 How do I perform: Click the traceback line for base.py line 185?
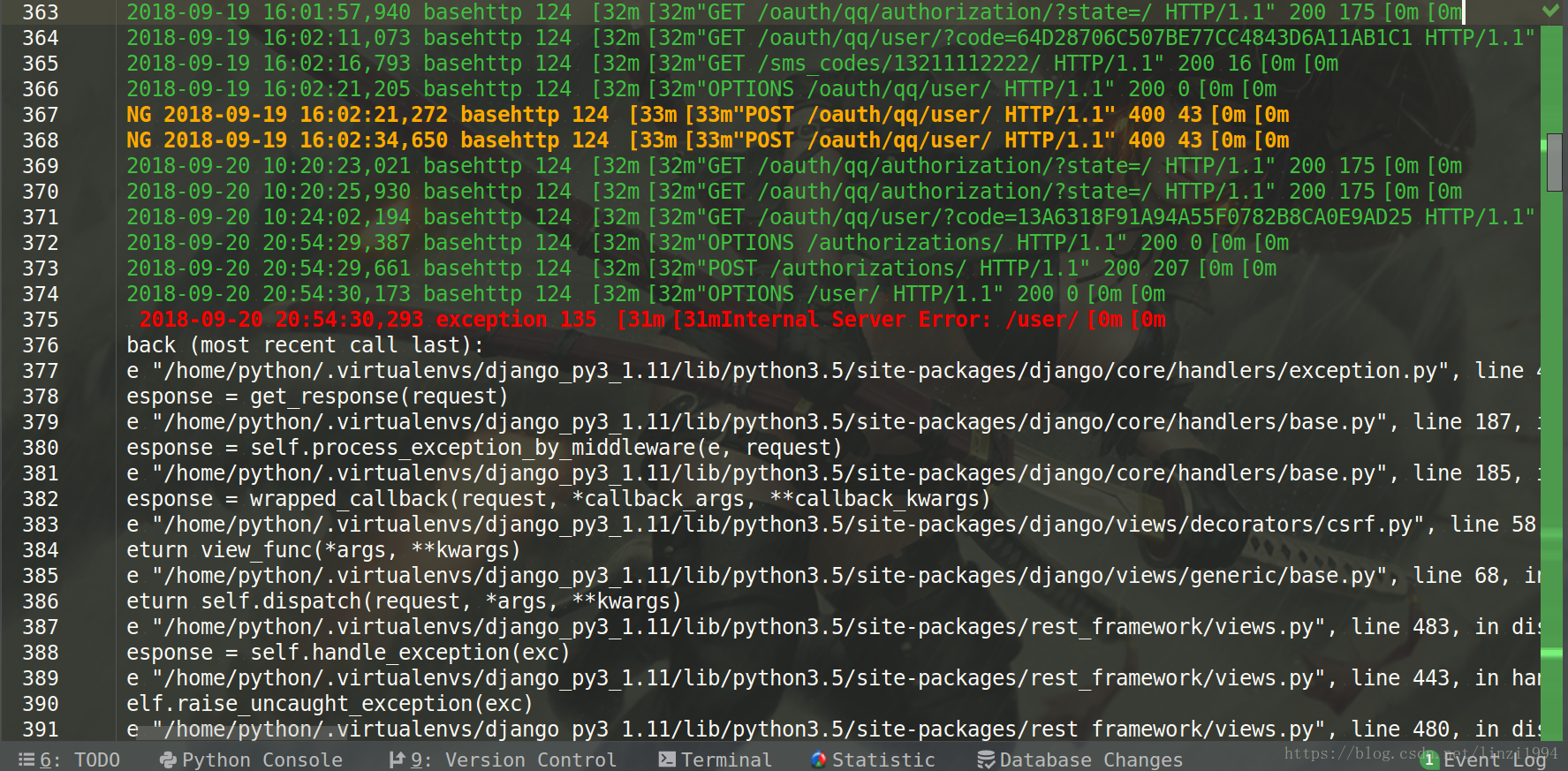(x=831, y=473)
